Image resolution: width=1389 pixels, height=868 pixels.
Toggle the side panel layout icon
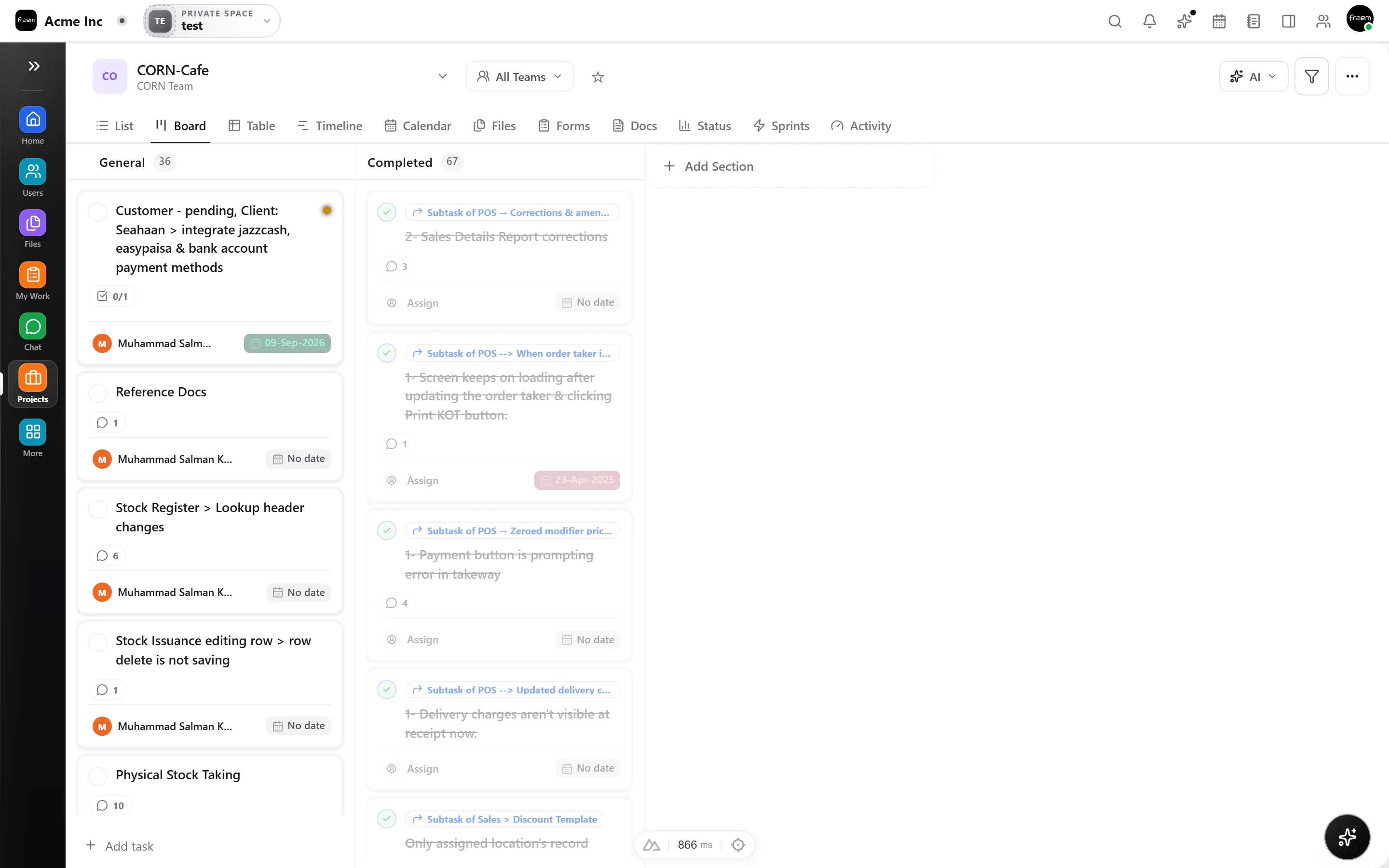(x=1289, y=21)
